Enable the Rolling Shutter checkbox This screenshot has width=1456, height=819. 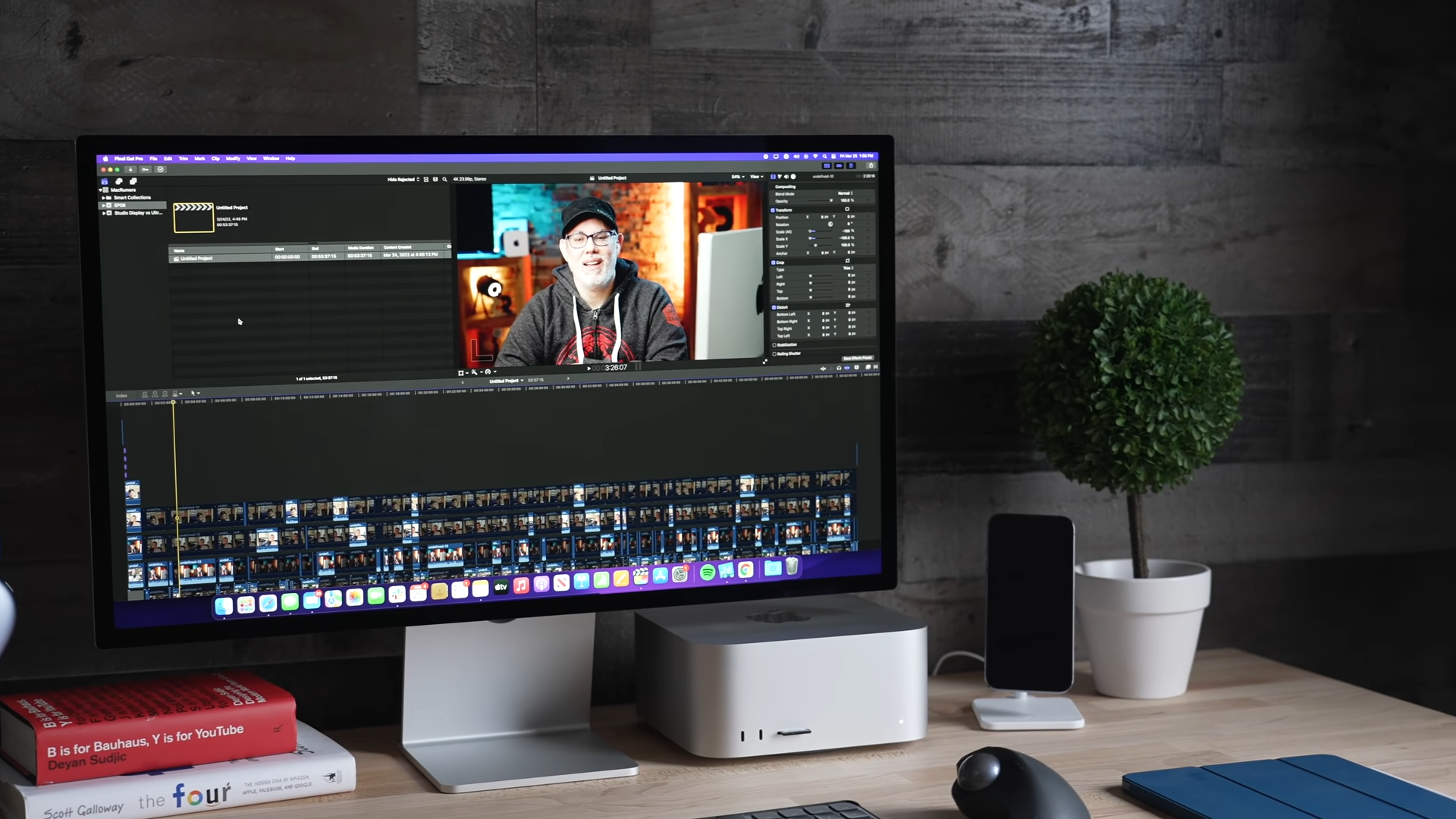[775, 353]
